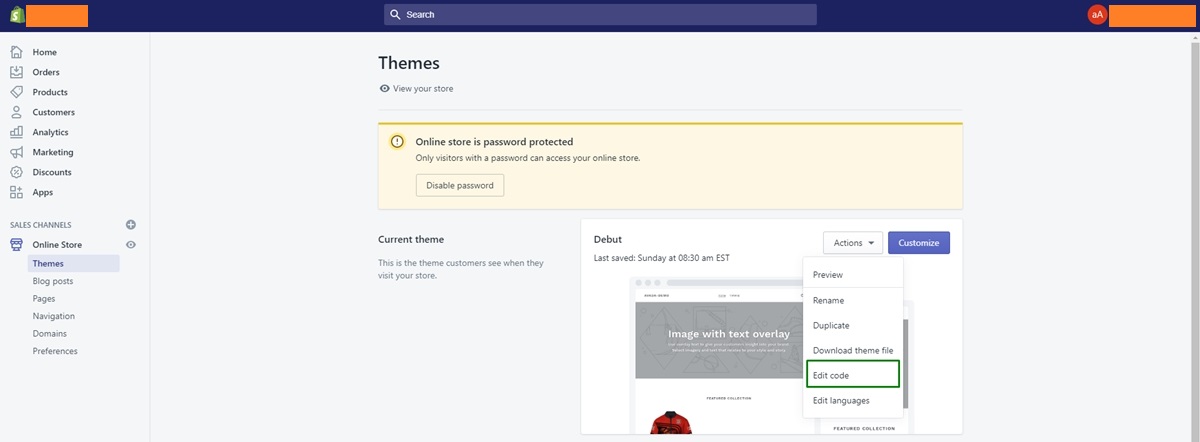The width and height of the screenshot is (1200, 442).
Task: Click Disable password button
Action: coord(460,185)
